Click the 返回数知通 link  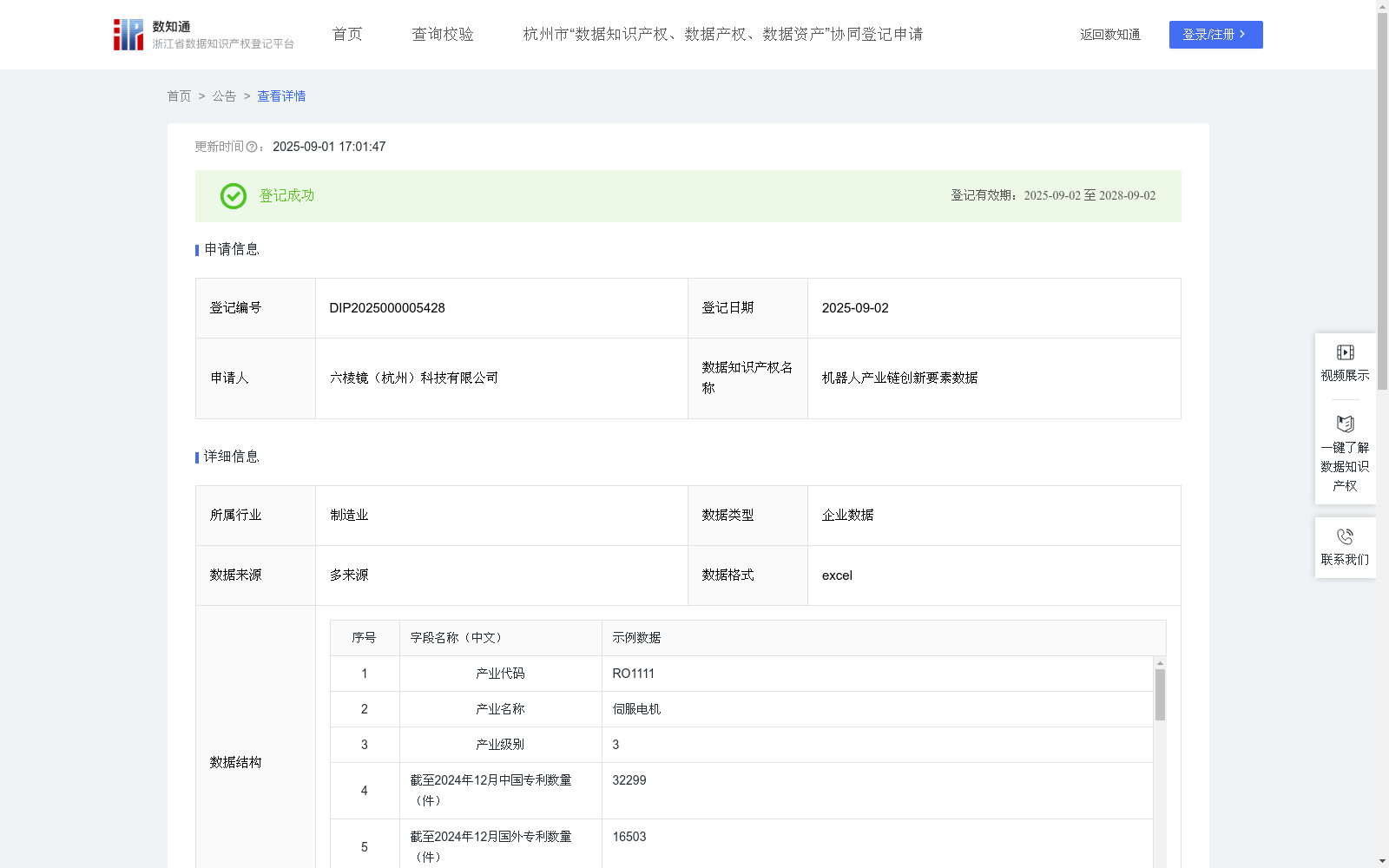1110,35
